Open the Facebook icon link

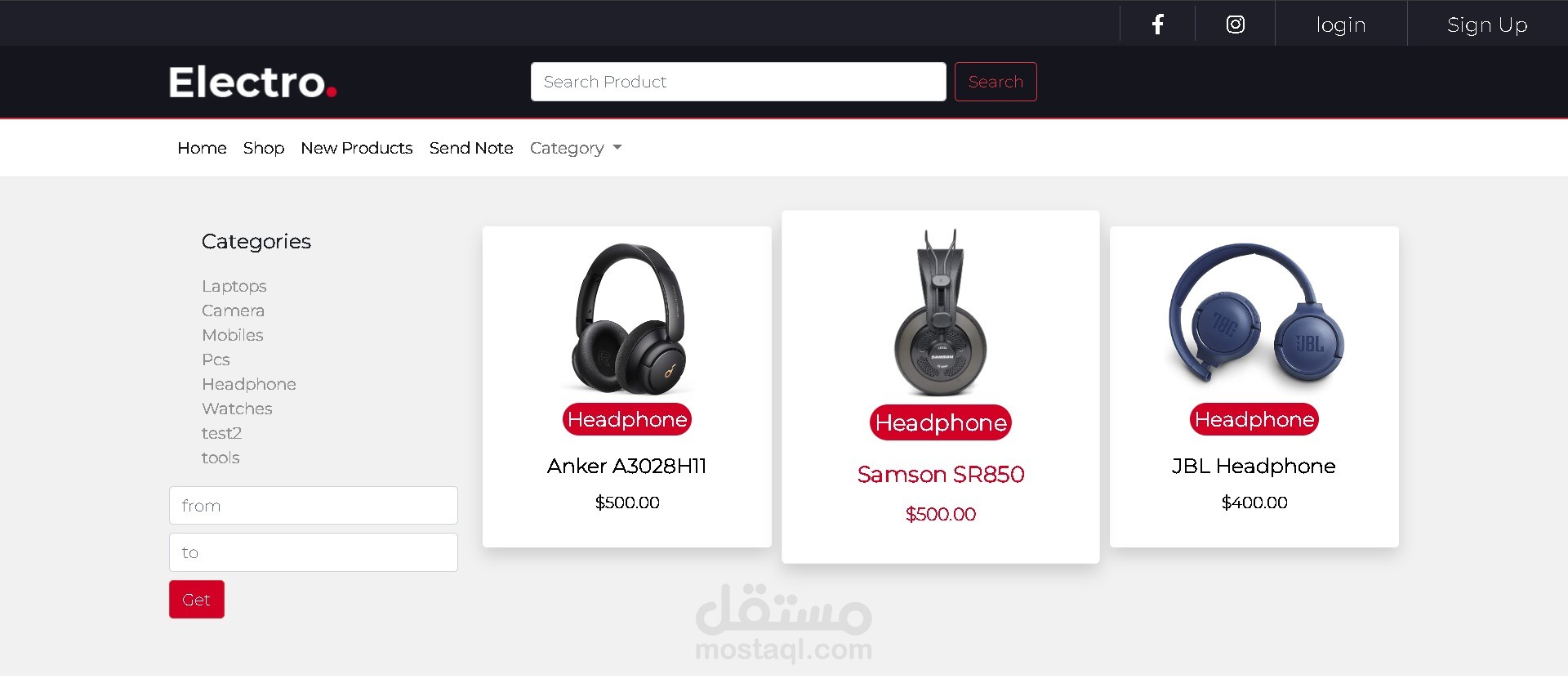(x=1157, y=25)
